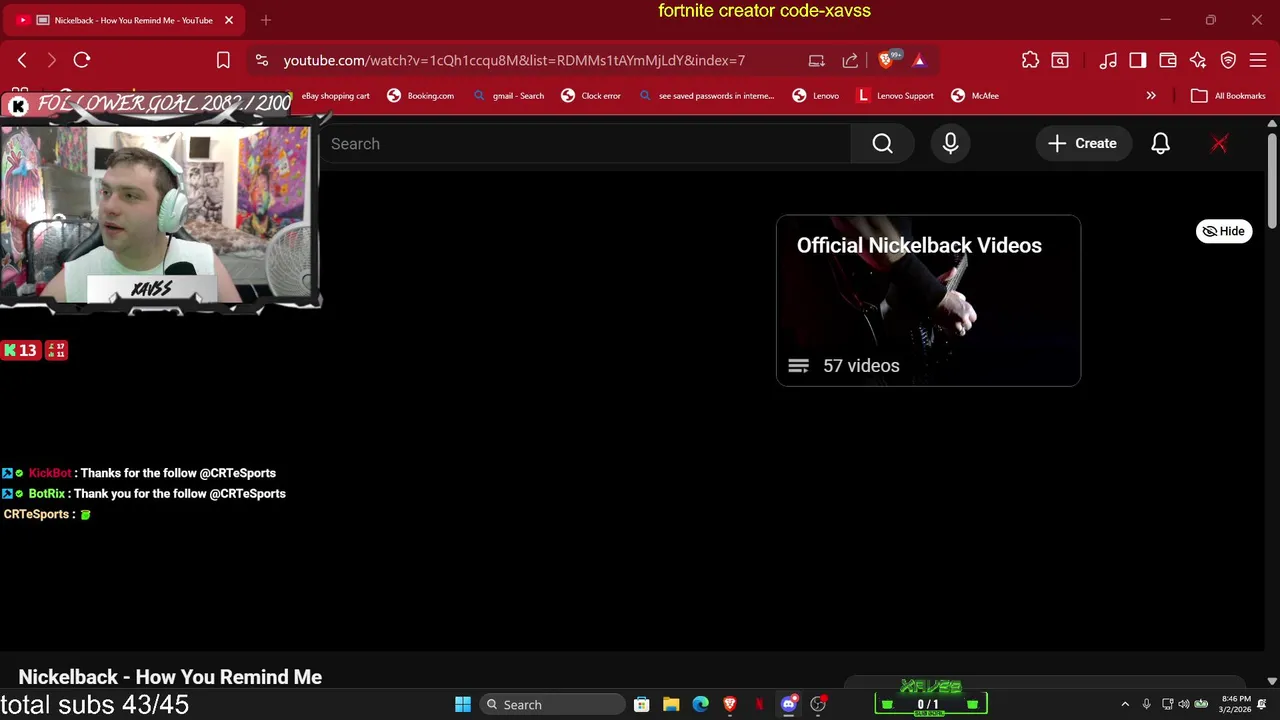Go back with the browser back arrow
The width and height of the screenshot is (1280, 720).
[x=22, y=60]
